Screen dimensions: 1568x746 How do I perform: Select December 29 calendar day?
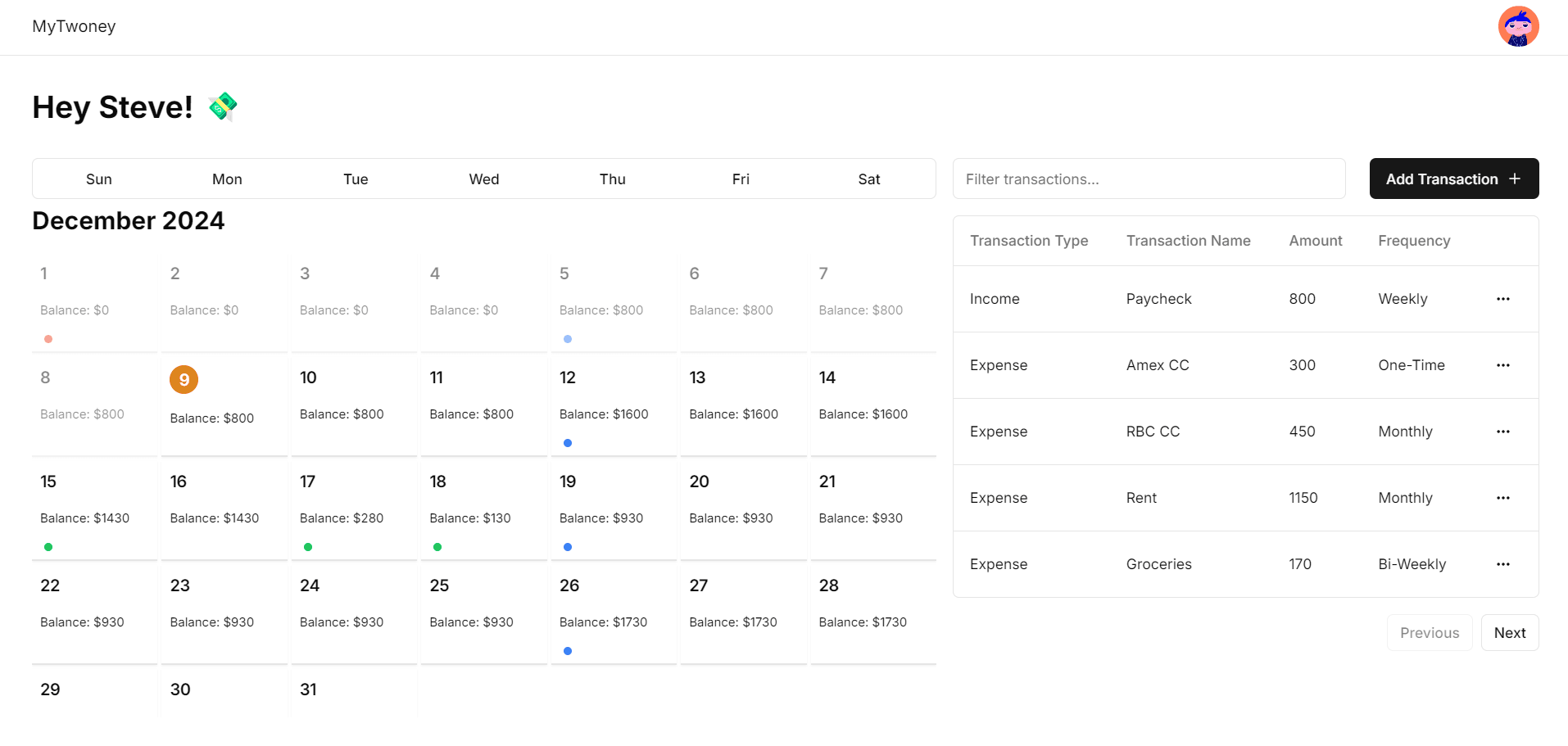tap(94, 692)
